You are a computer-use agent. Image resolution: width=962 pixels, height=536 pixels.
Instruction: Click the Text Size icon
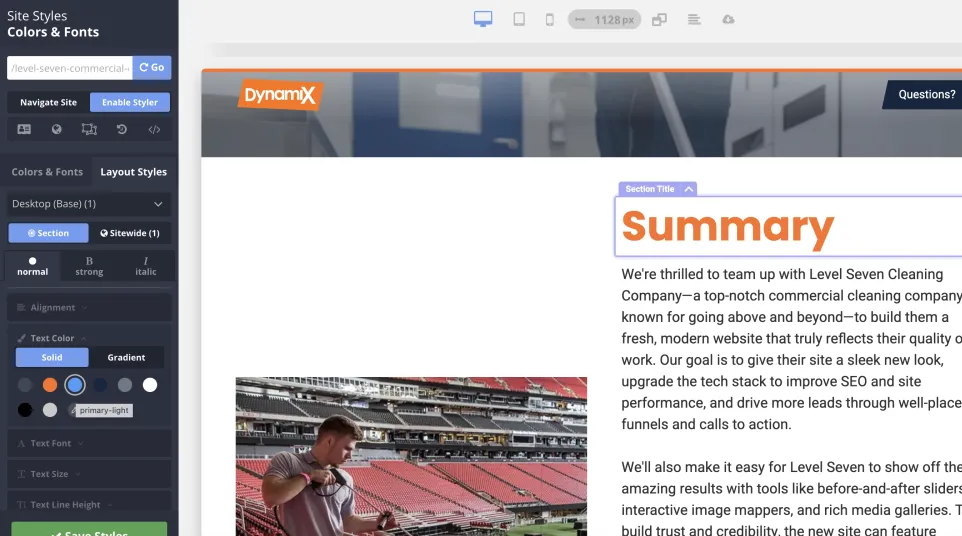(21, 474)
